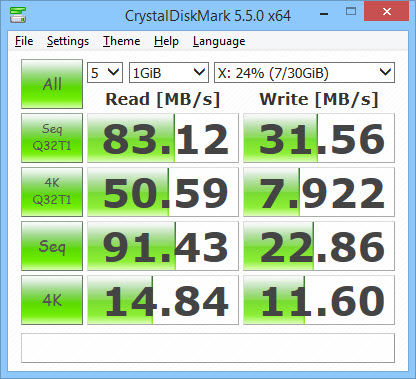Screen dimensions: 416x379
Task: Close the CrystalDiskMark window
Action: 387,12
